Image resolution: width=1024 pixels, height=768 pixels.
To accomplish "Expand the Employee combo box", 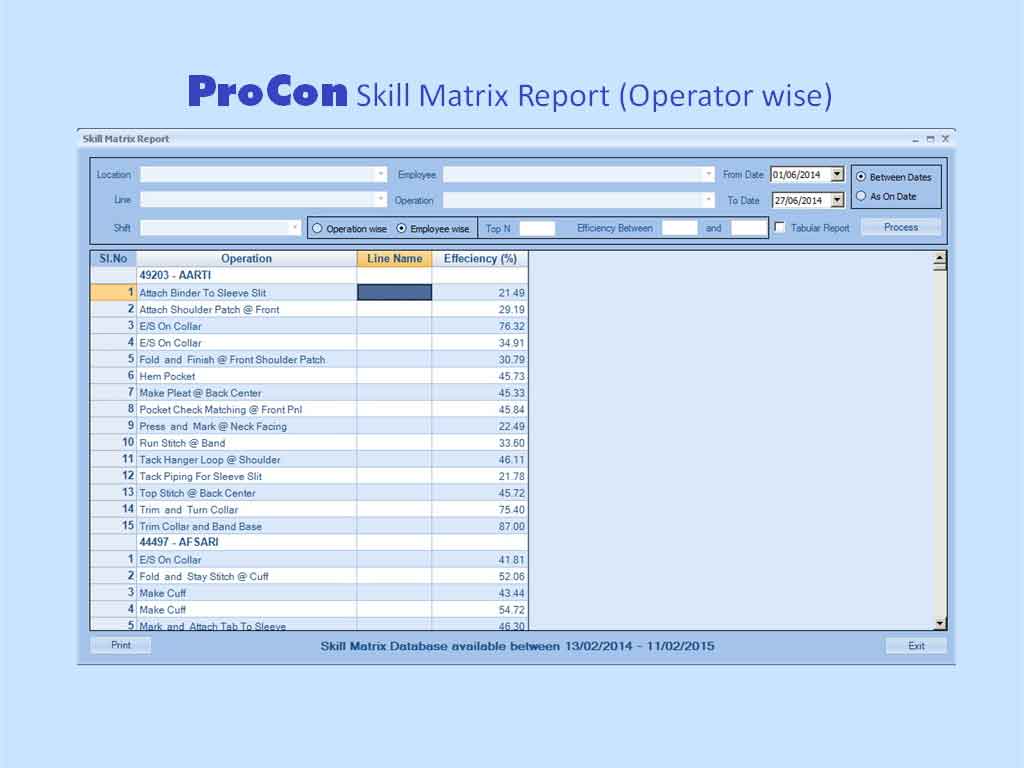I will tap(708, 174).
